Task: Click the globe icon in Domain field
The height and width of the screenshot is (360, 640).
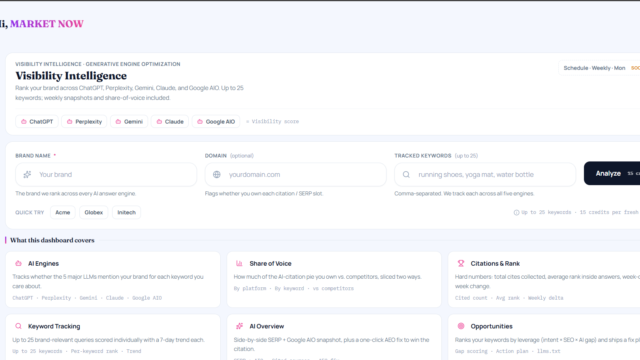Action: [x=217, y=175]
